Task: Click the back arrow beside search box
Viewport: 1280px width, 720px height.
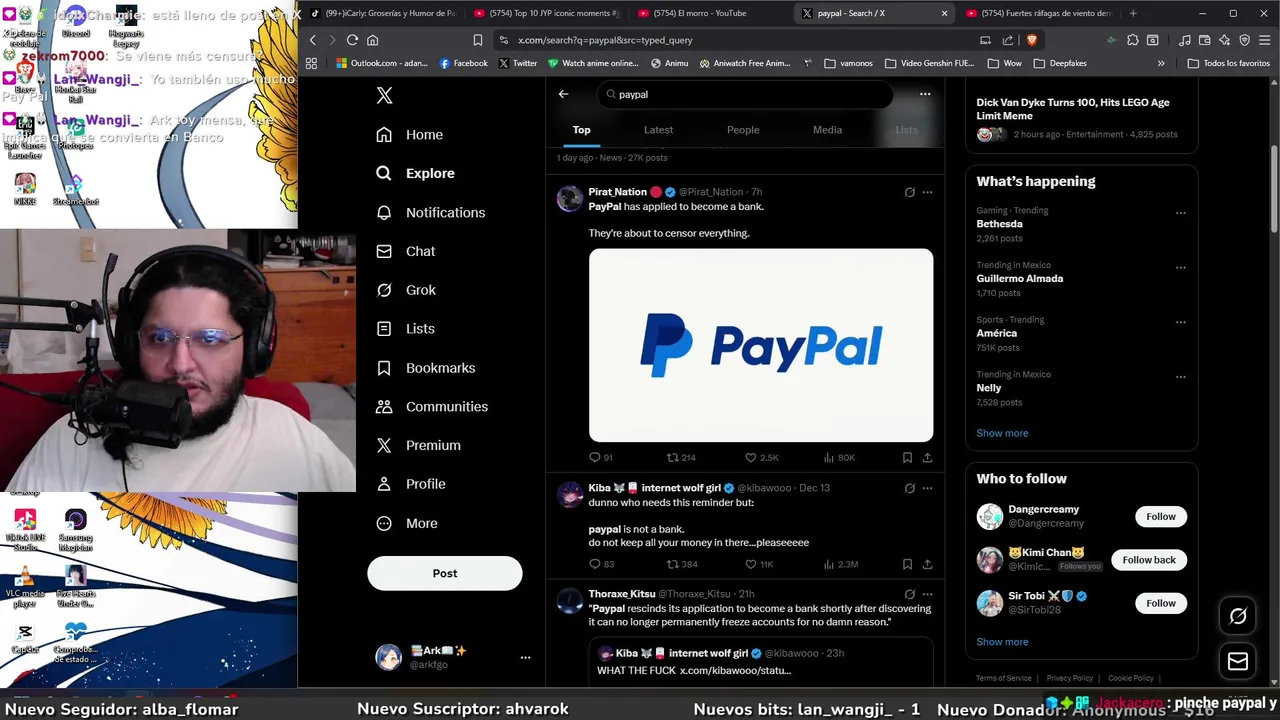Action: (x=563, y=94)
